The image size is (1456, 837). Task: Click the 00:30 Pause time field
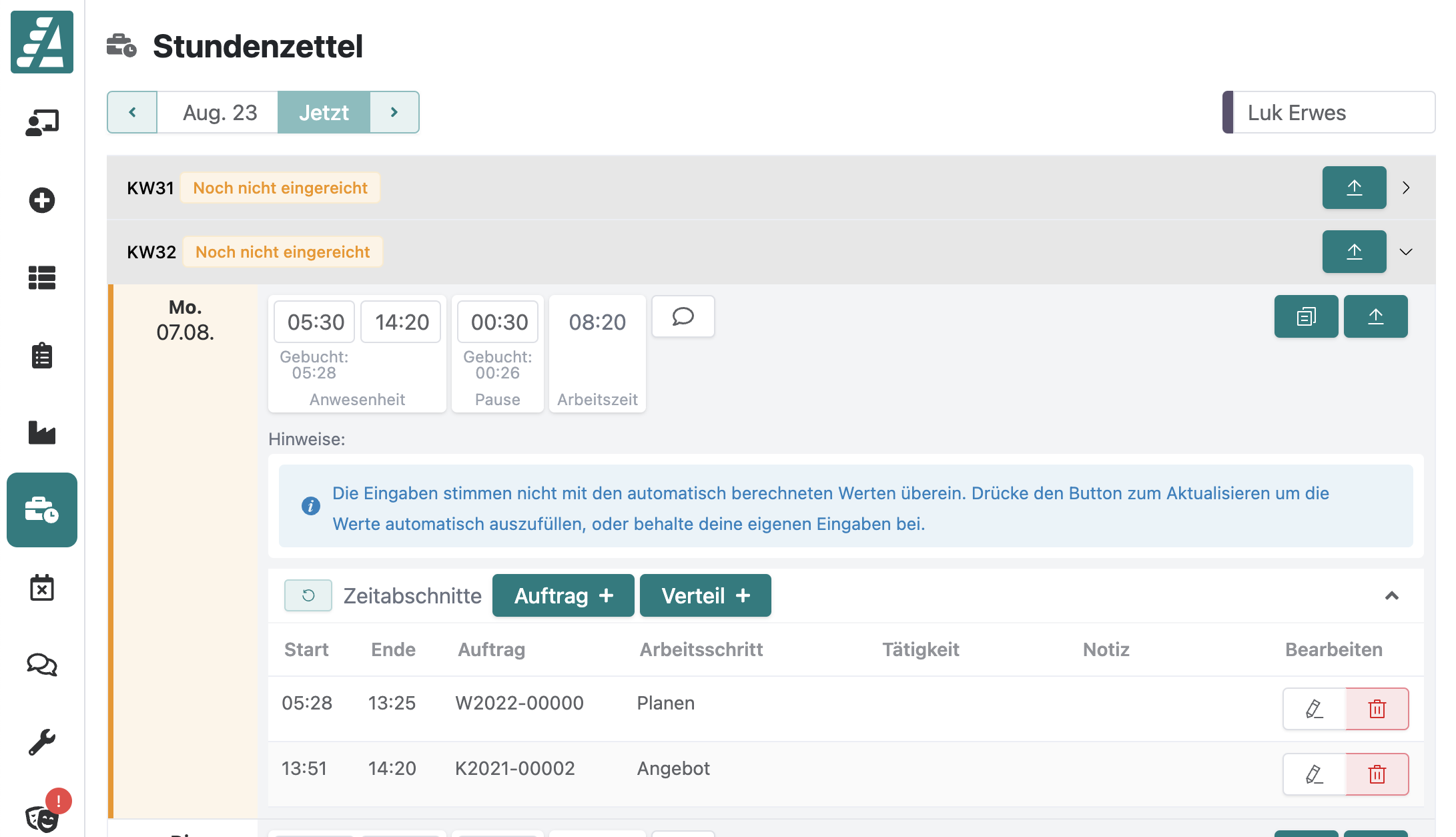tap(498, 322)
